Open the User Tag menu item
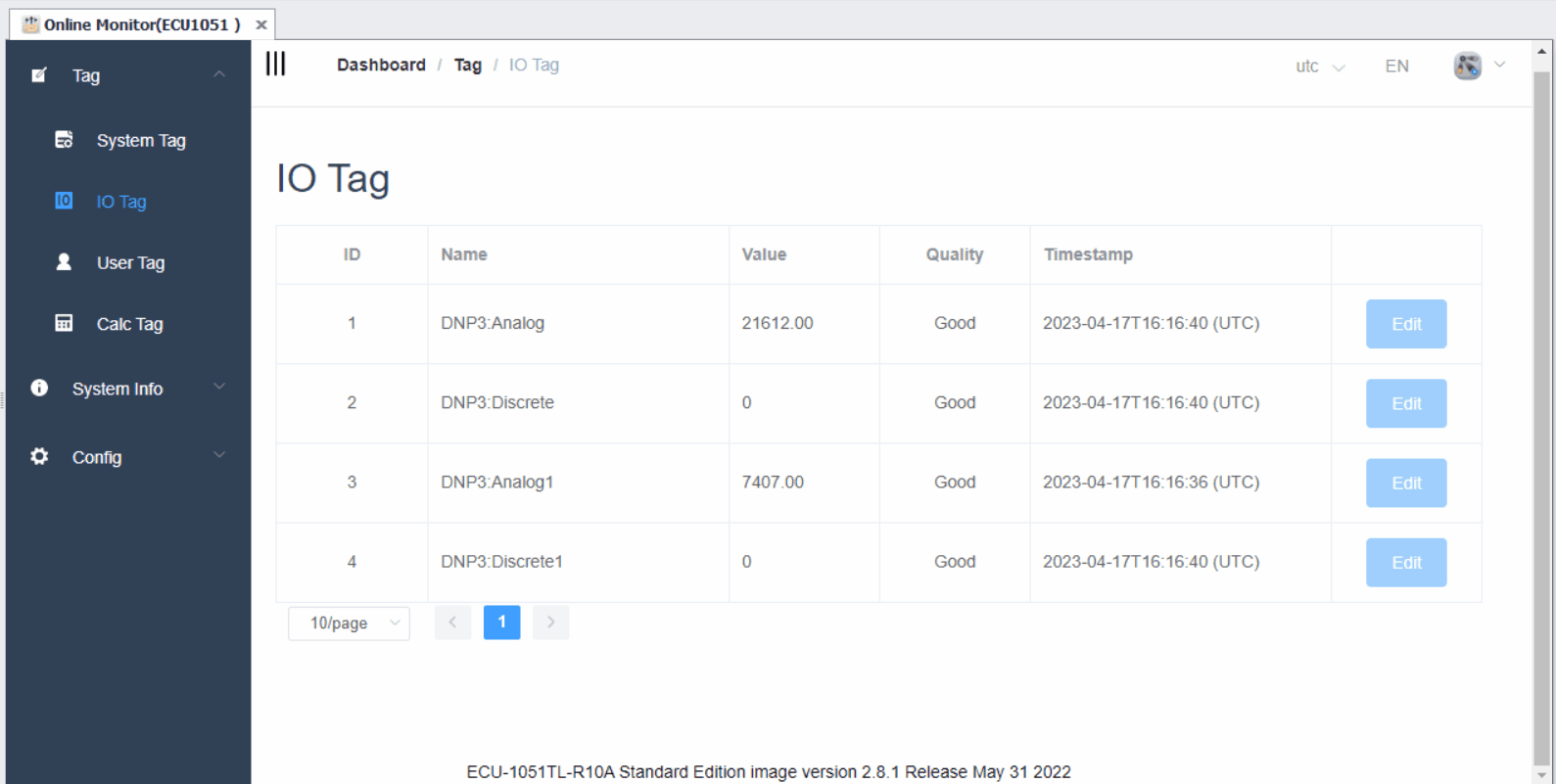The height and width of the screenshot is (784, 1556). [128, 262]
